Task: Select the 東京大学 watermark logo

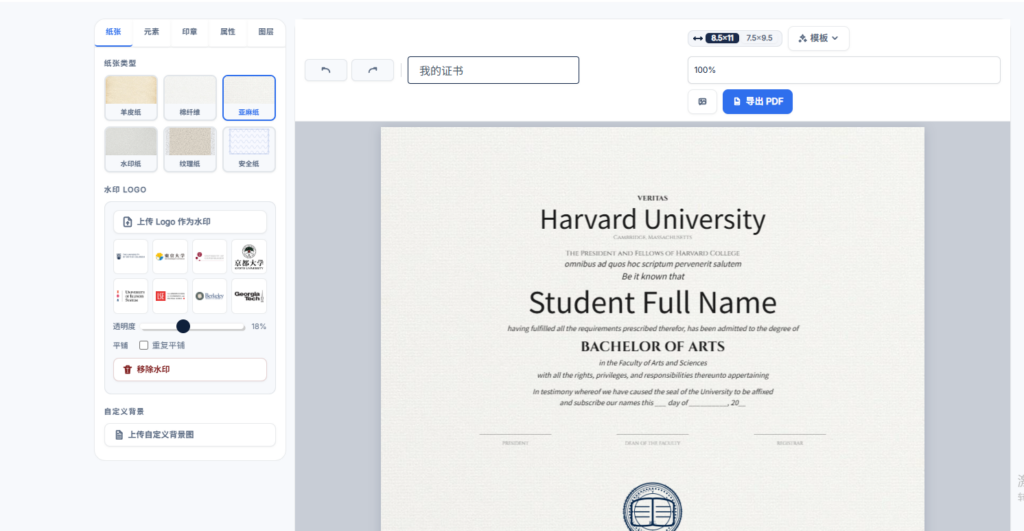Action: [170, 257]
